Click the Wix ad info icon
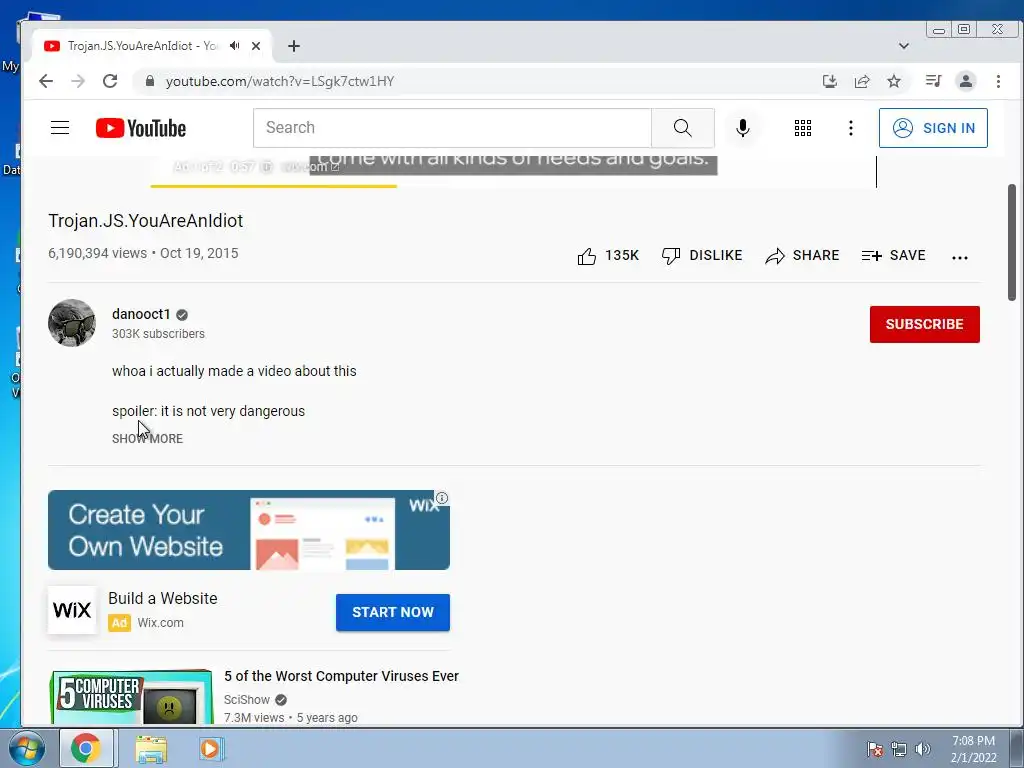 [x=442, y=498]
